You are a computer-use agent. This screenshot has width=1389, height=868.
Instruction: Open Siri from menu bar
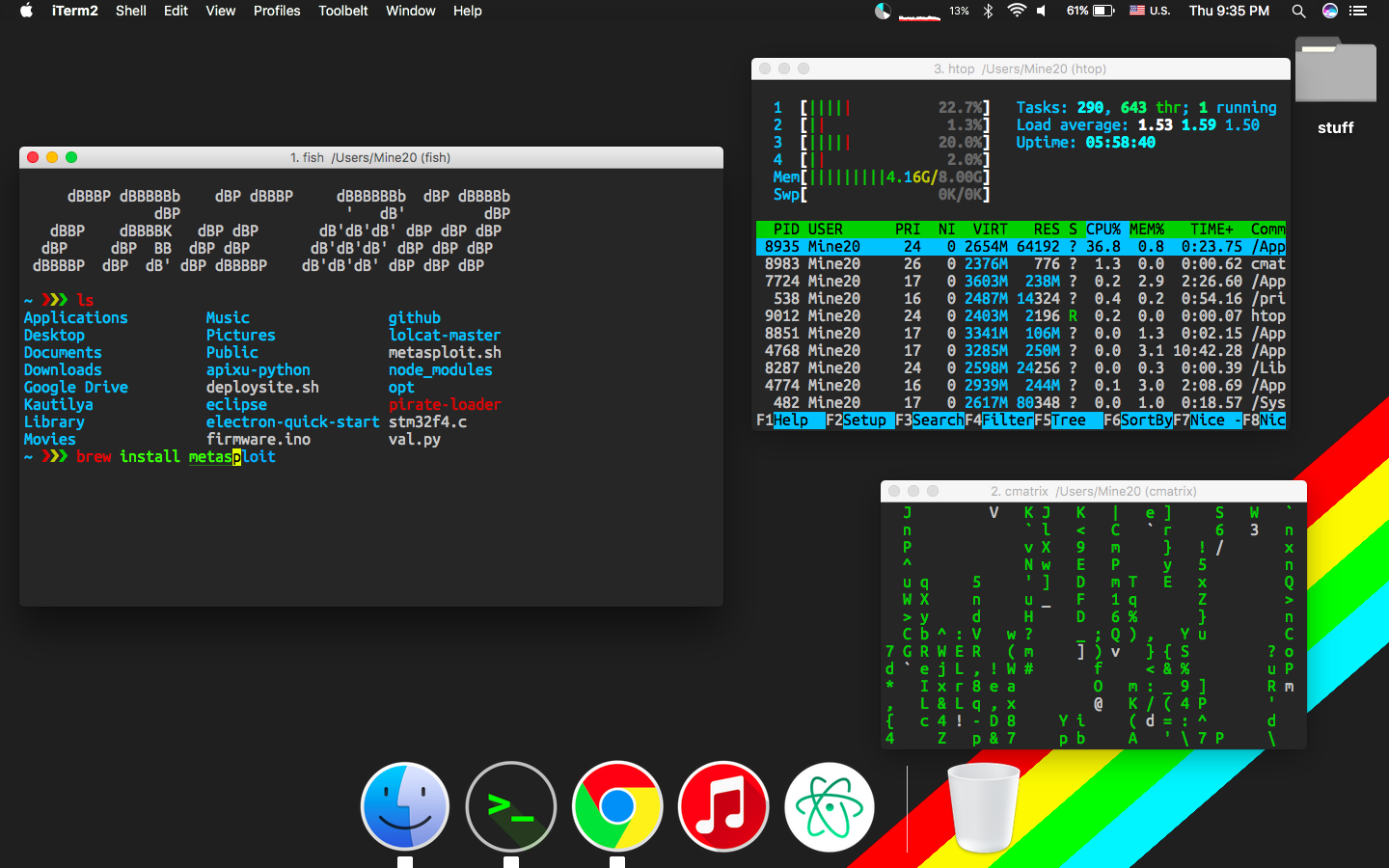[x=1330, y=11]
